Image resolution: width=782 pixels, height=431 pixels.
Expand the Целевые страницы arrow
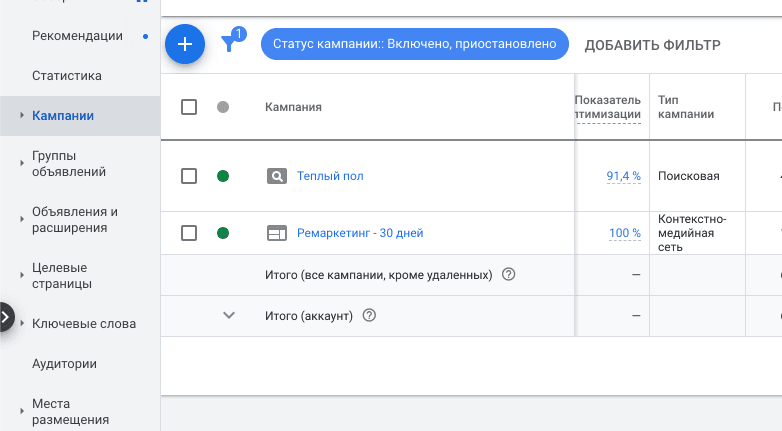(x=21, y=275)
